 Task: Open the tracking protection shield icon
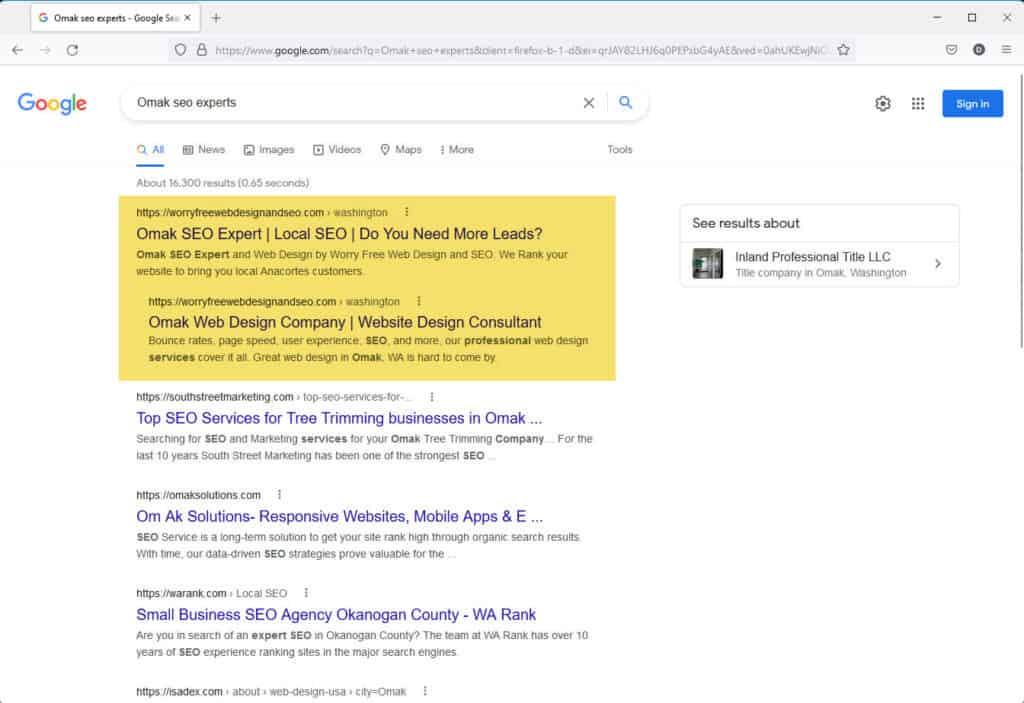pyautogui.click(x=180, y=50)
